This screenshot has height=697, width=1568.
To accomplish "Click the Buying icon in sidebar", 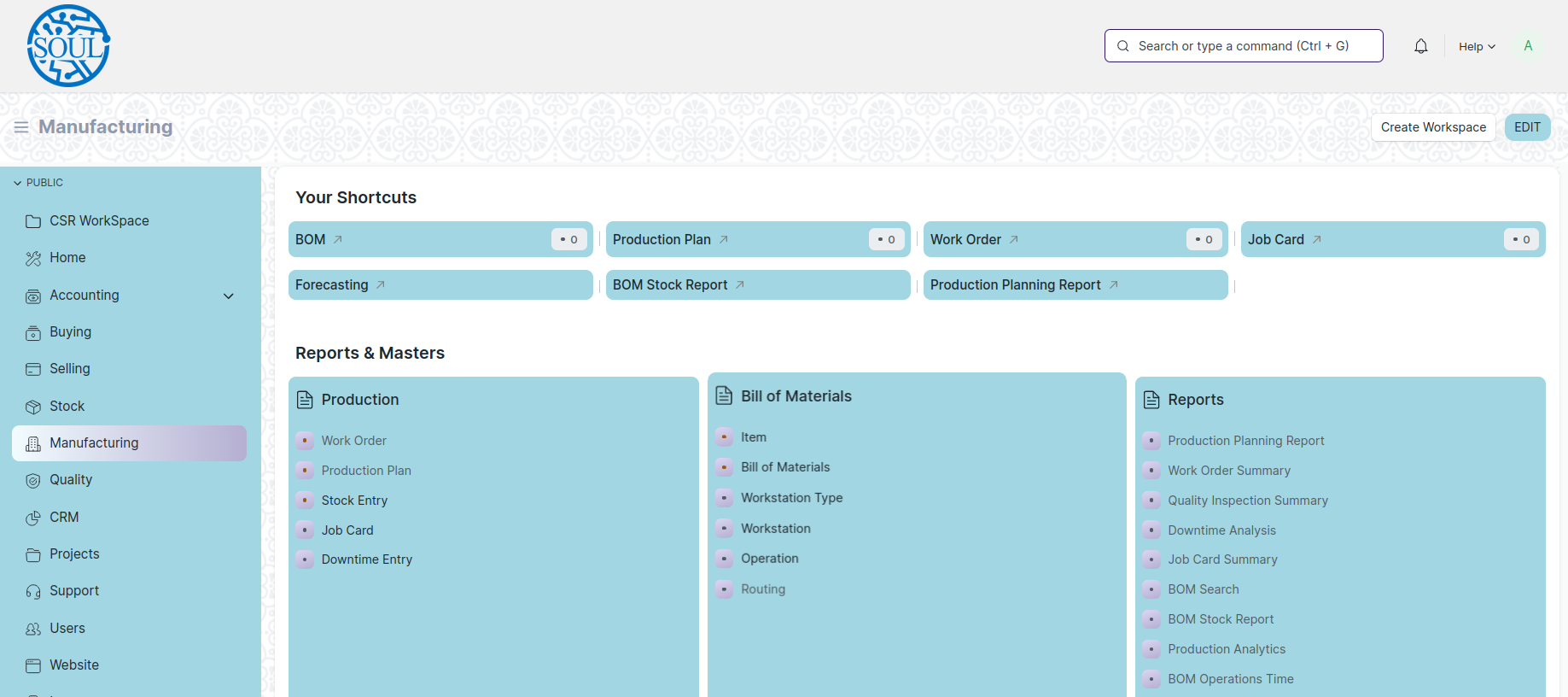I will coord(33,332).
